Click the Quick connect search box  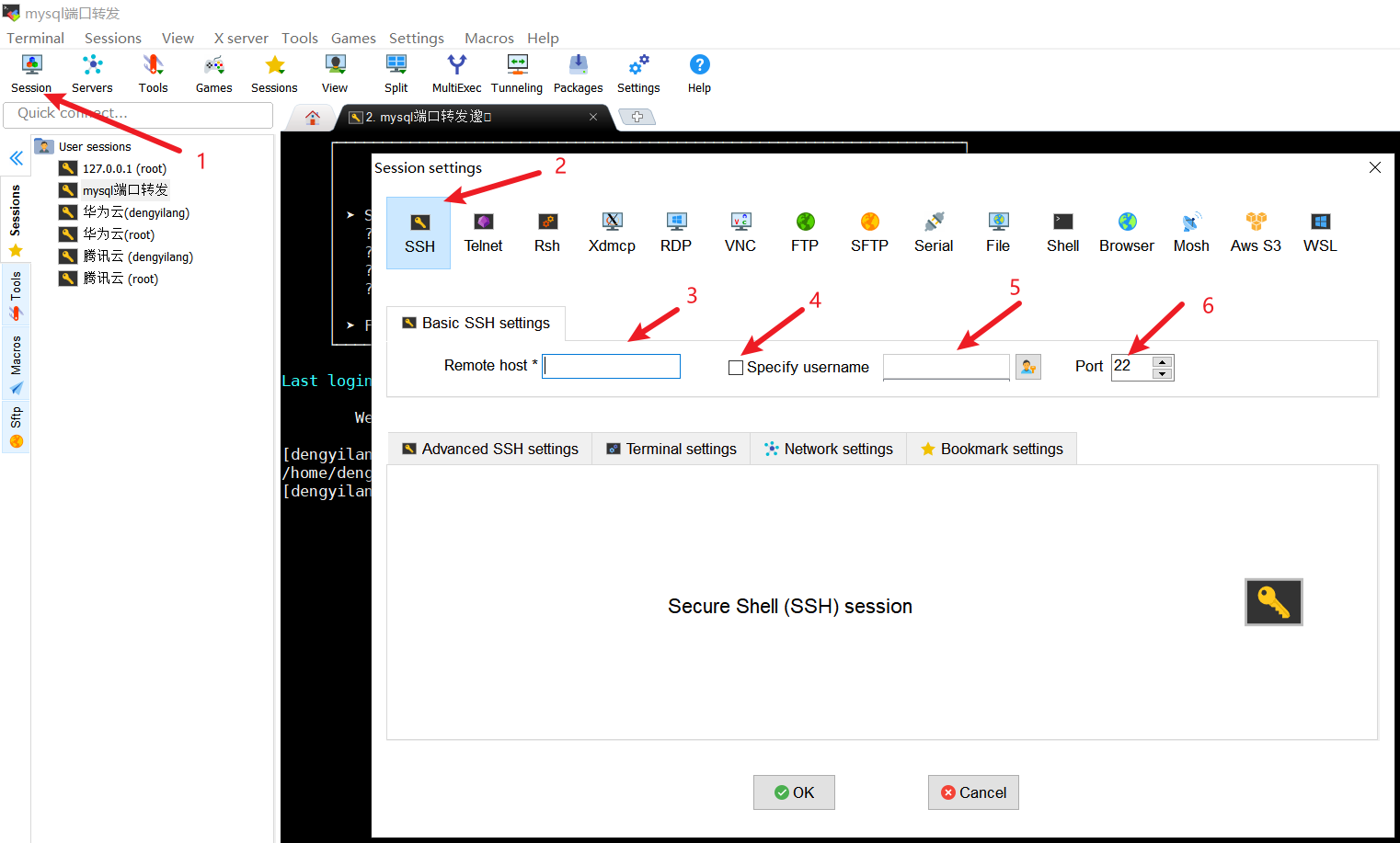point(138,114)
